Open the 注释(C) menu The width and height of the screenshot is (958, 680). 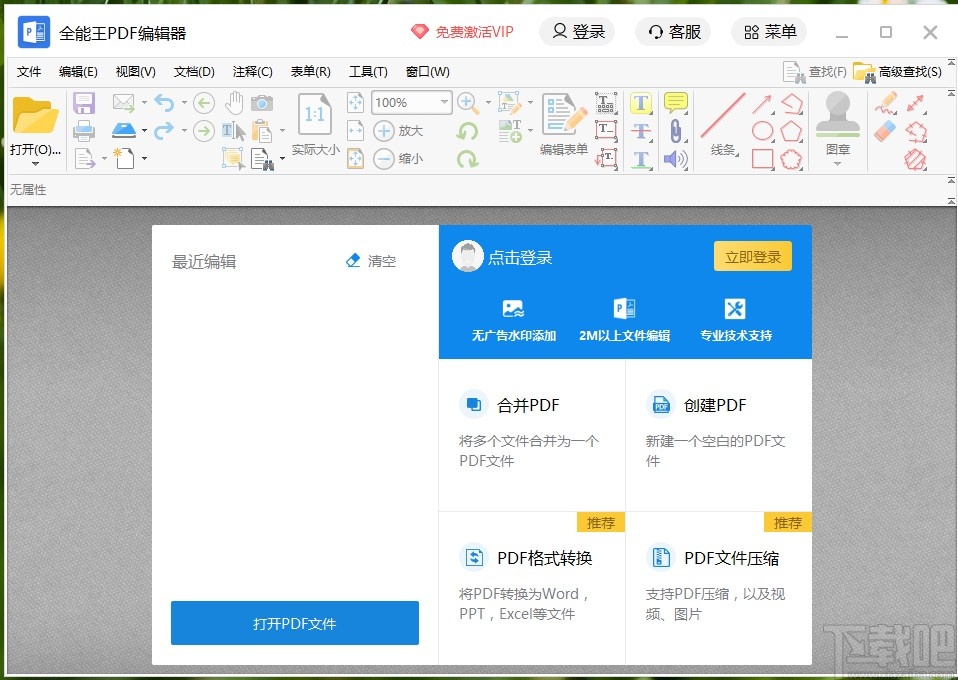(x=252, y=71)
